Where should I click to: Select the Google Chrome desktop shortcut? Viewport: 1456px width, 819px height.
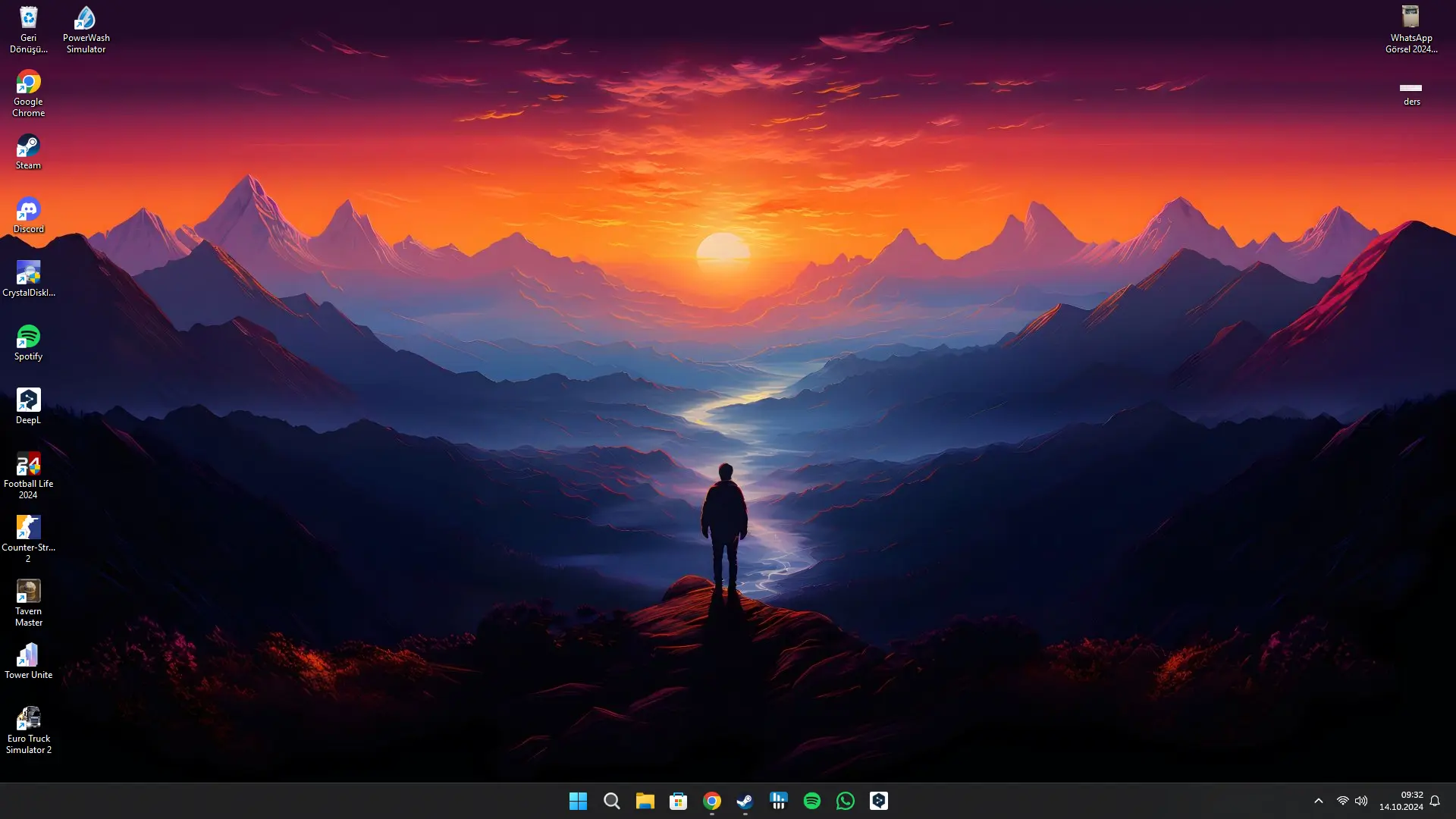click(x=28, y=93)
